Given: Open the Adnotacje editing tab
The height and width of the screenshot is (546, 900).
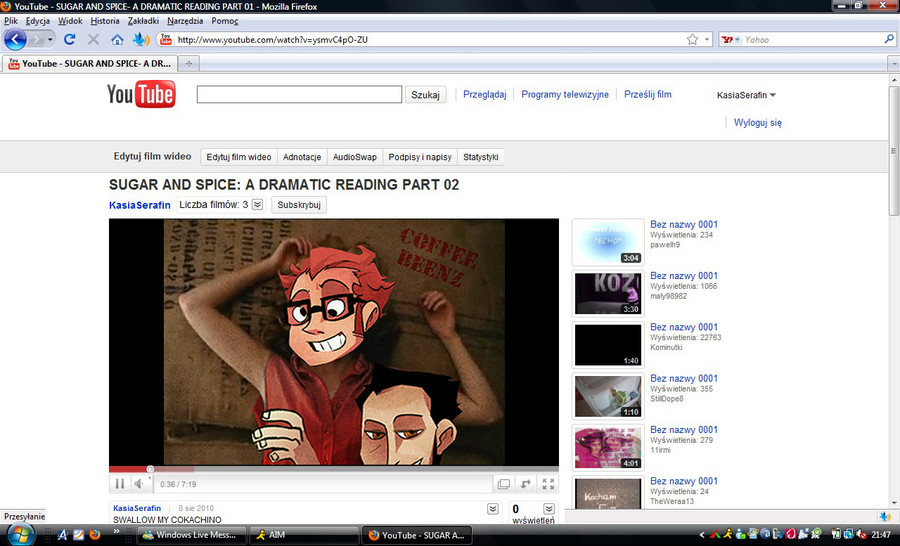Looking at the screenshot, I should [x=302, y=157].
